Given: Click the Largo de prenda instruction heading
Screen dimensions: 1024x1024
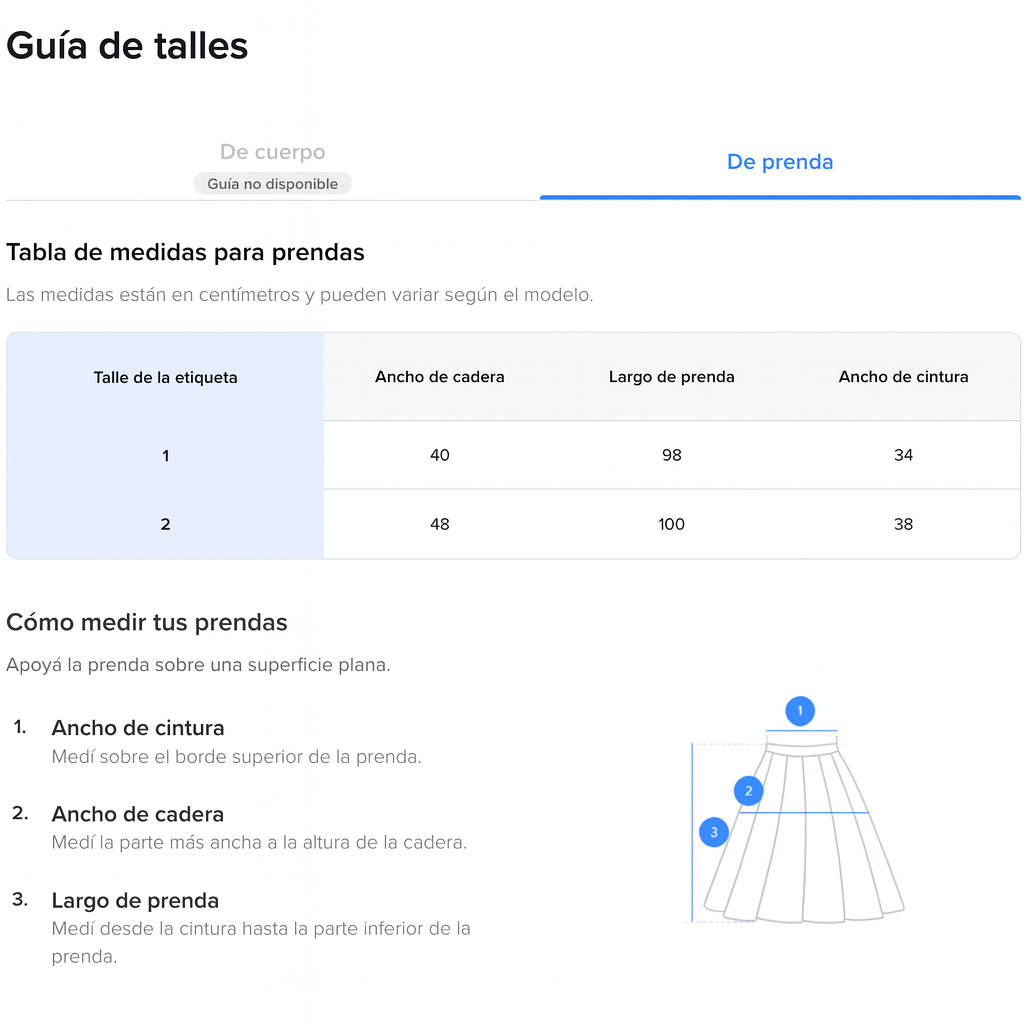Looking at the screenshot, I should 135,900.
